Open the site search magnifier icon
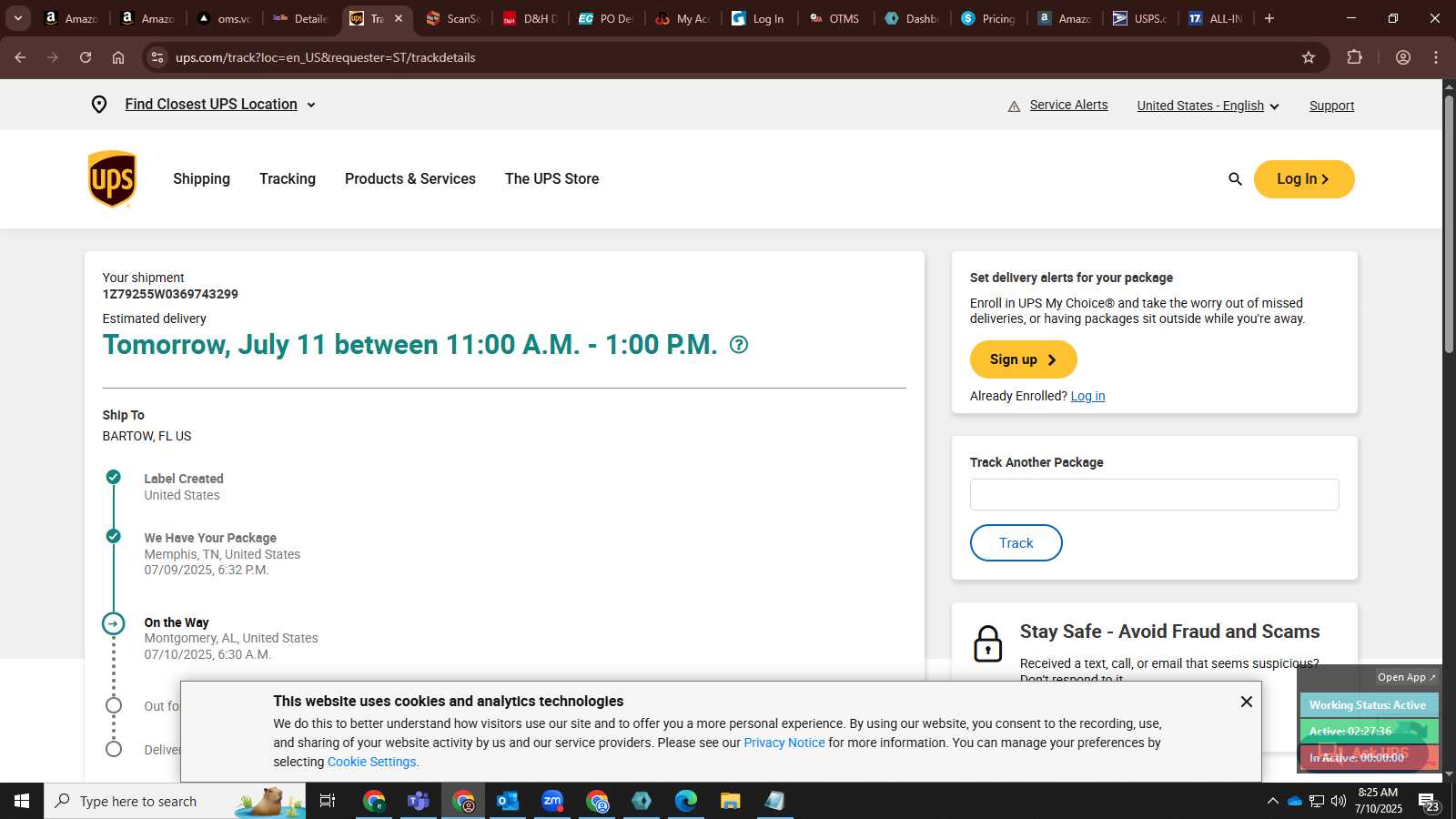1456x819 pixels. pyautogui.click(x=1235, y=179)
